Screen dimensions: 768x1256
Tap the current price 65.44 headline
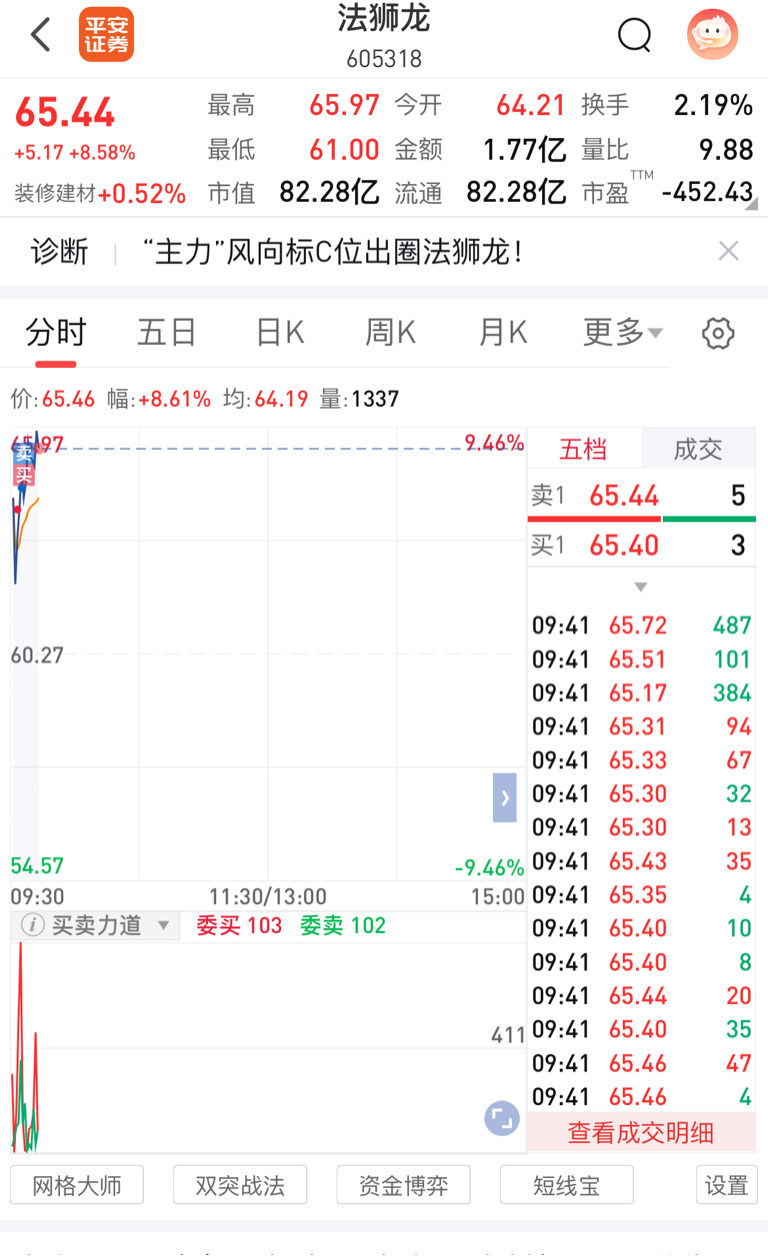65,113
